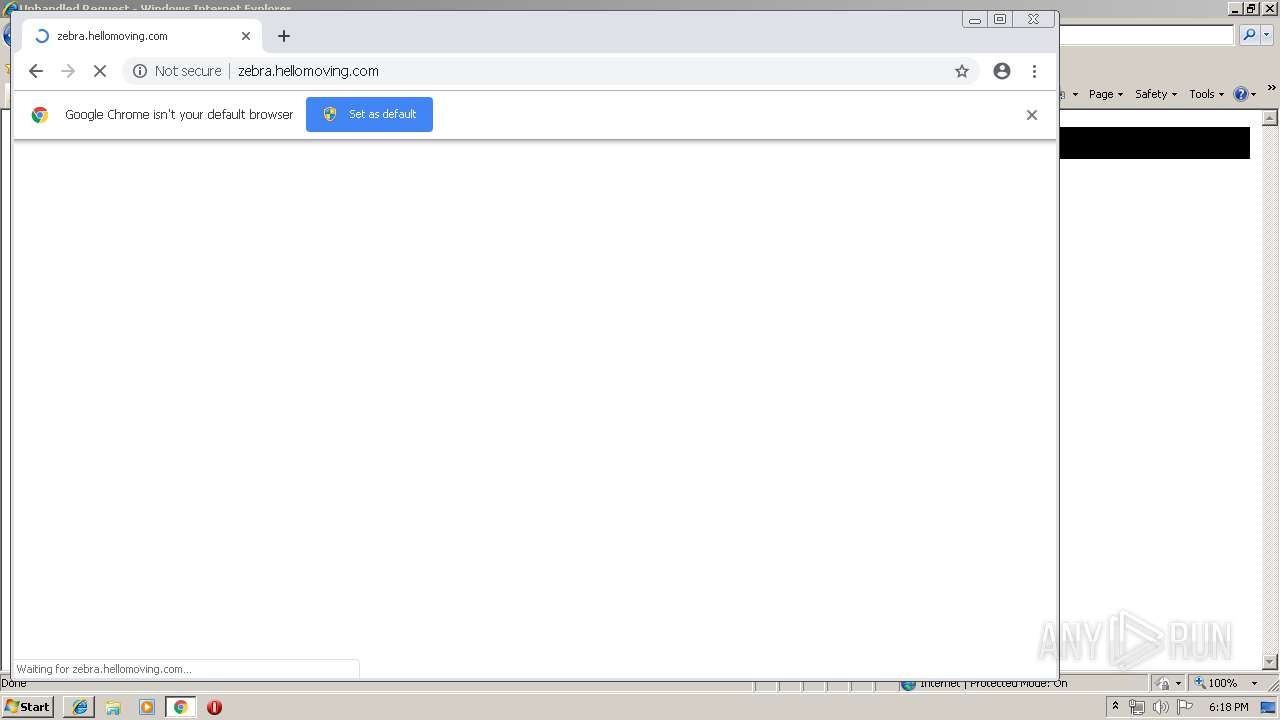
Task: Open the Tools menu in Internet Explorer
Action: [1206, 94]
